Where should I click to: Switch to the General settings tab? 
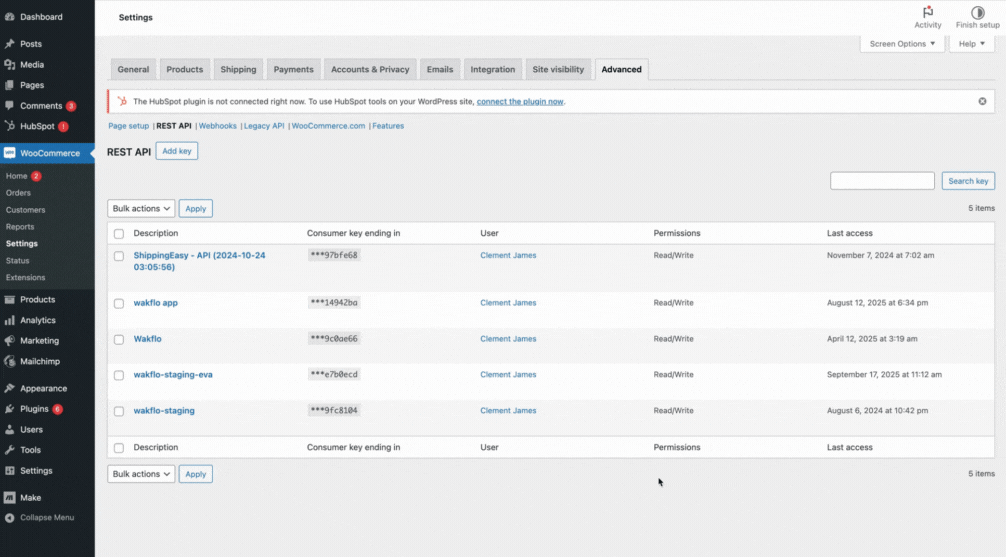133,69
